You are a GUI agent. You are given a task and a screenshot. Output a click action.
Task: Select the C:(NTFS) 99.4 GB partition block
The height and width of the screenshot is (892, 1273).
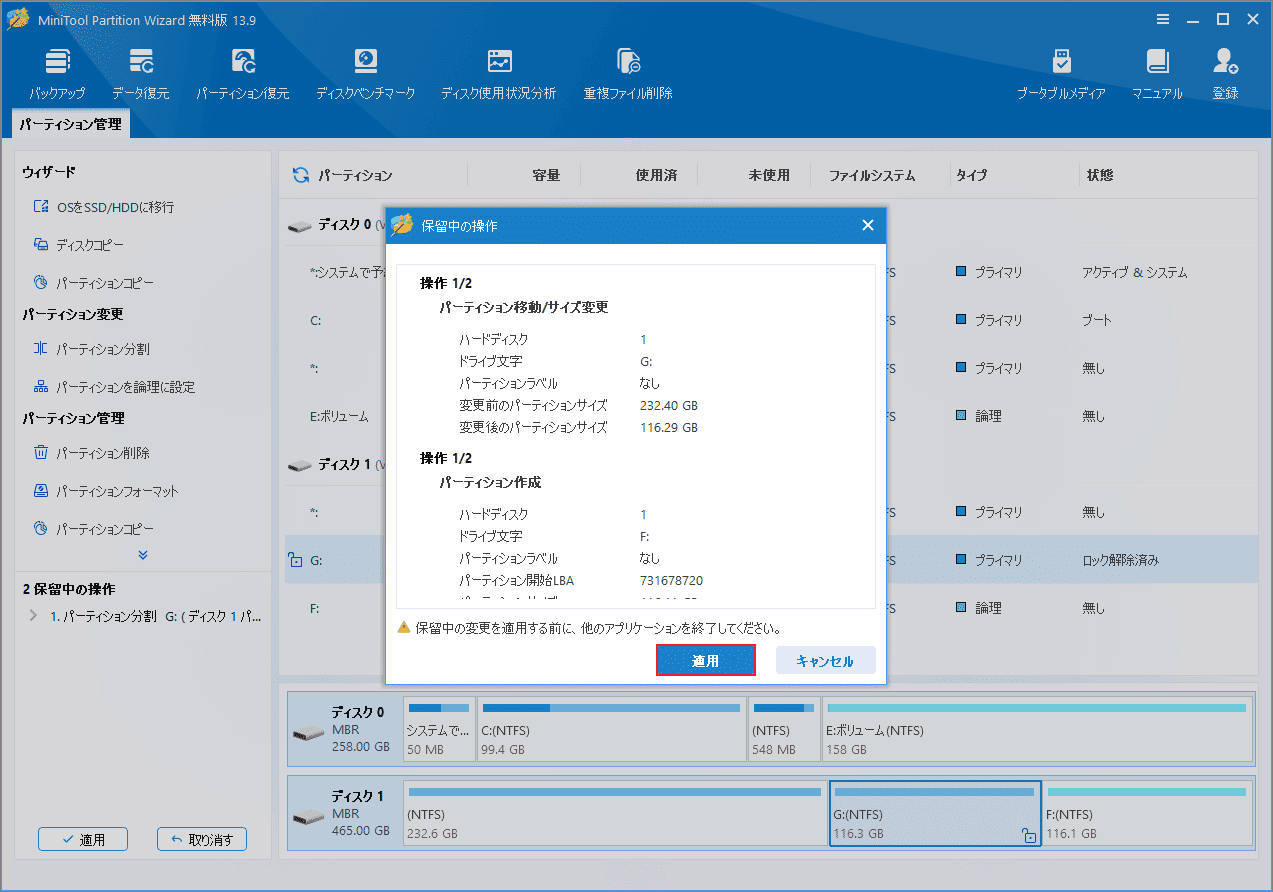(611, 731)
